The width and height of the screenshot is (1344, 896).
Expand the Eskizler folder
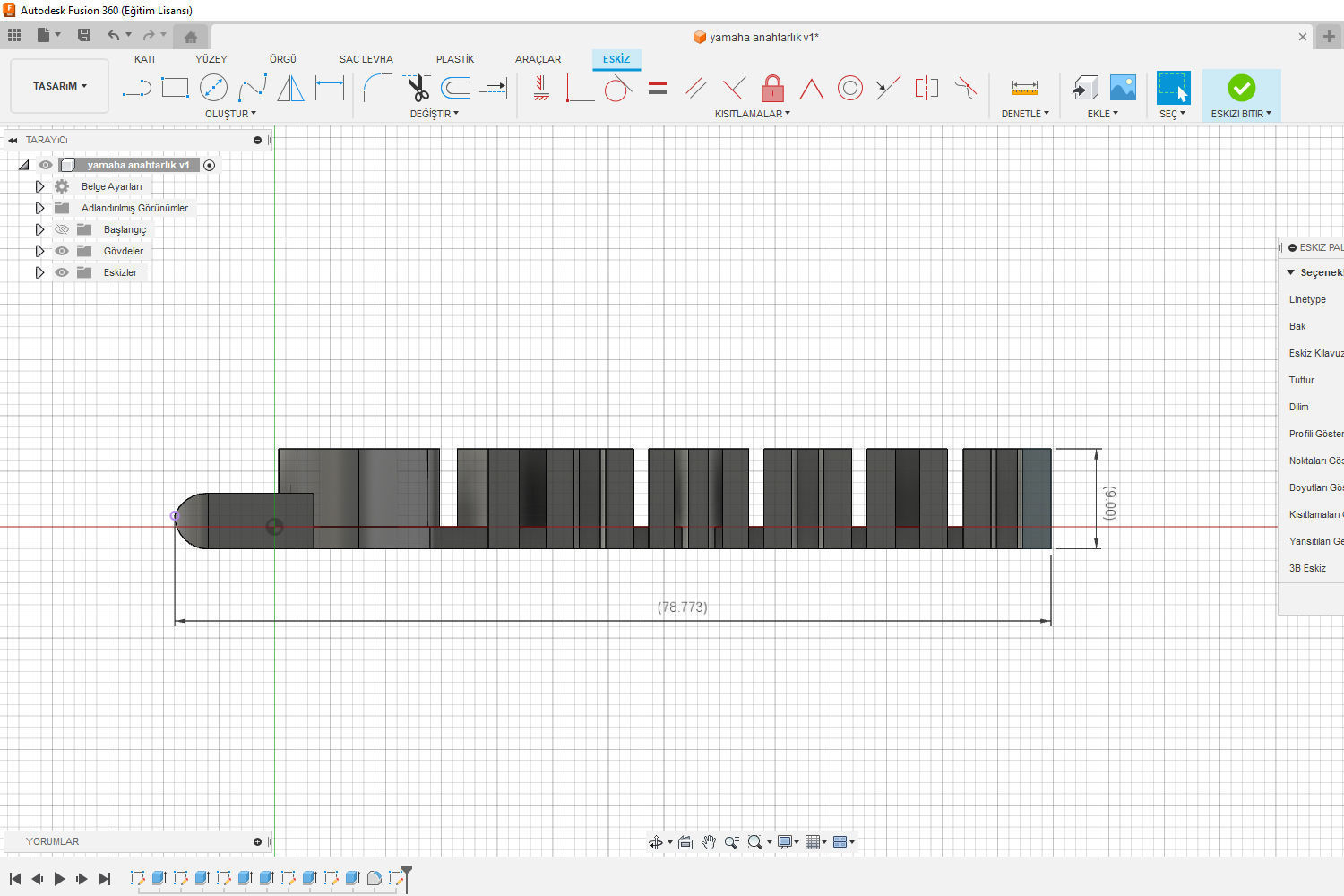click(39, 272)
